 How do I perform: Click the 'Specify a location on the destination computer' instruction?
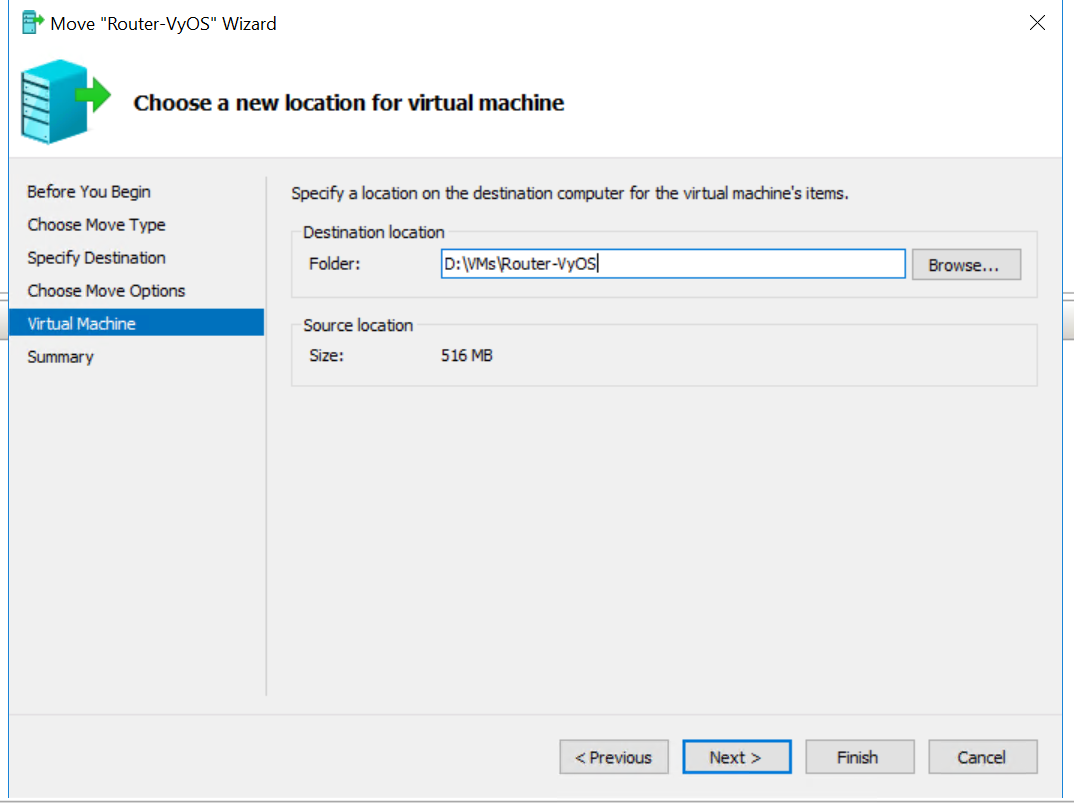569,194
